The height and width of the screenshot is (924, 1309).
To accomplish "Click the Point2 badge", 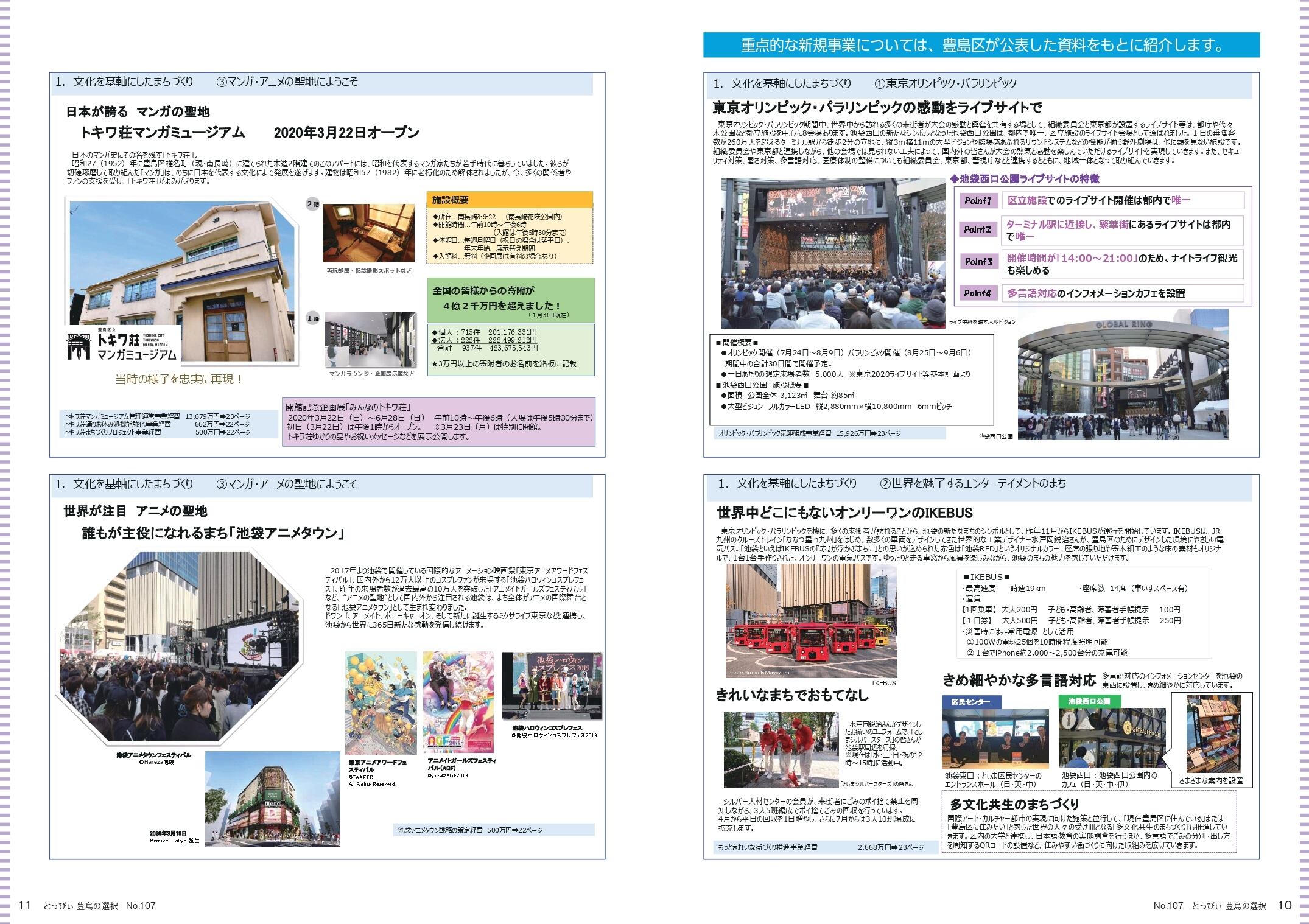I will (977, 229).
